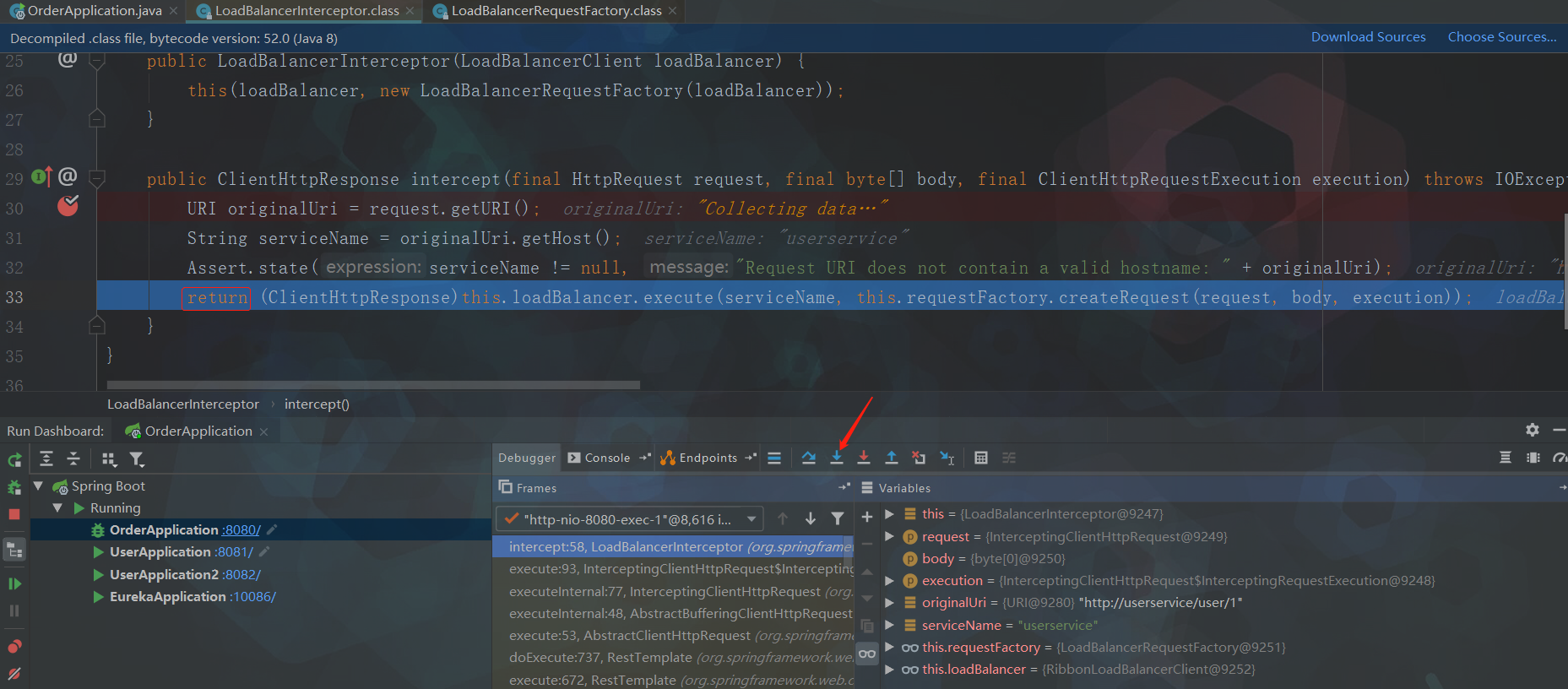The image size is (1568, 689).
Task: Click the Pause Program icon
Action: pos(14,610)
